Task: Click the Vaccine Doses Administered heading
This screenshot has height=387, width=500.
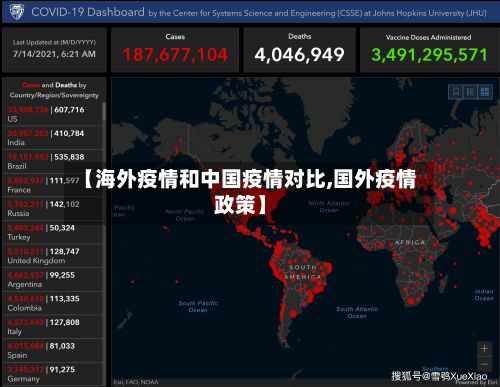Action: pos(428,37)
